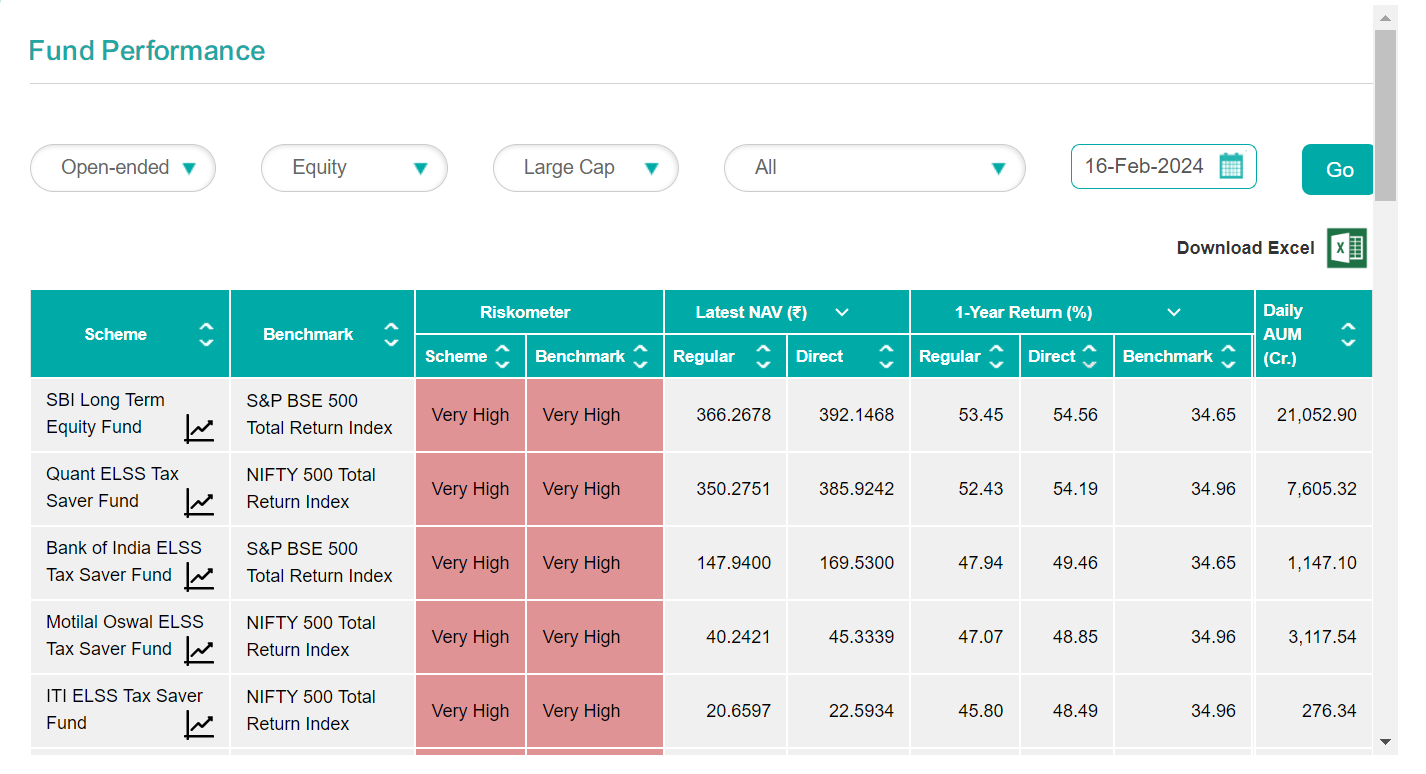Open the Equity category dropdown
This screenshot has height=774, width=1426.
pyautogui.click(x=354, y=168)
